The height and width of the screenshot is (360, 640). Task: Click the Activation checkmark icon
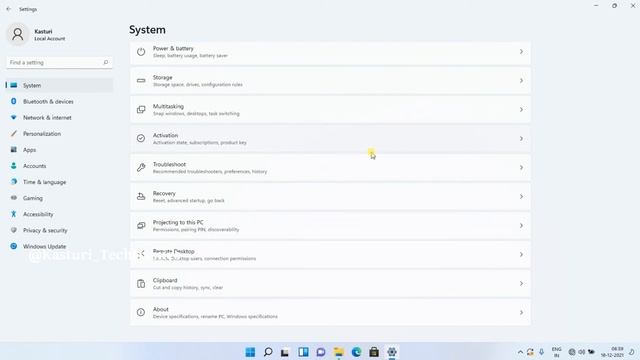pos(141,138)
